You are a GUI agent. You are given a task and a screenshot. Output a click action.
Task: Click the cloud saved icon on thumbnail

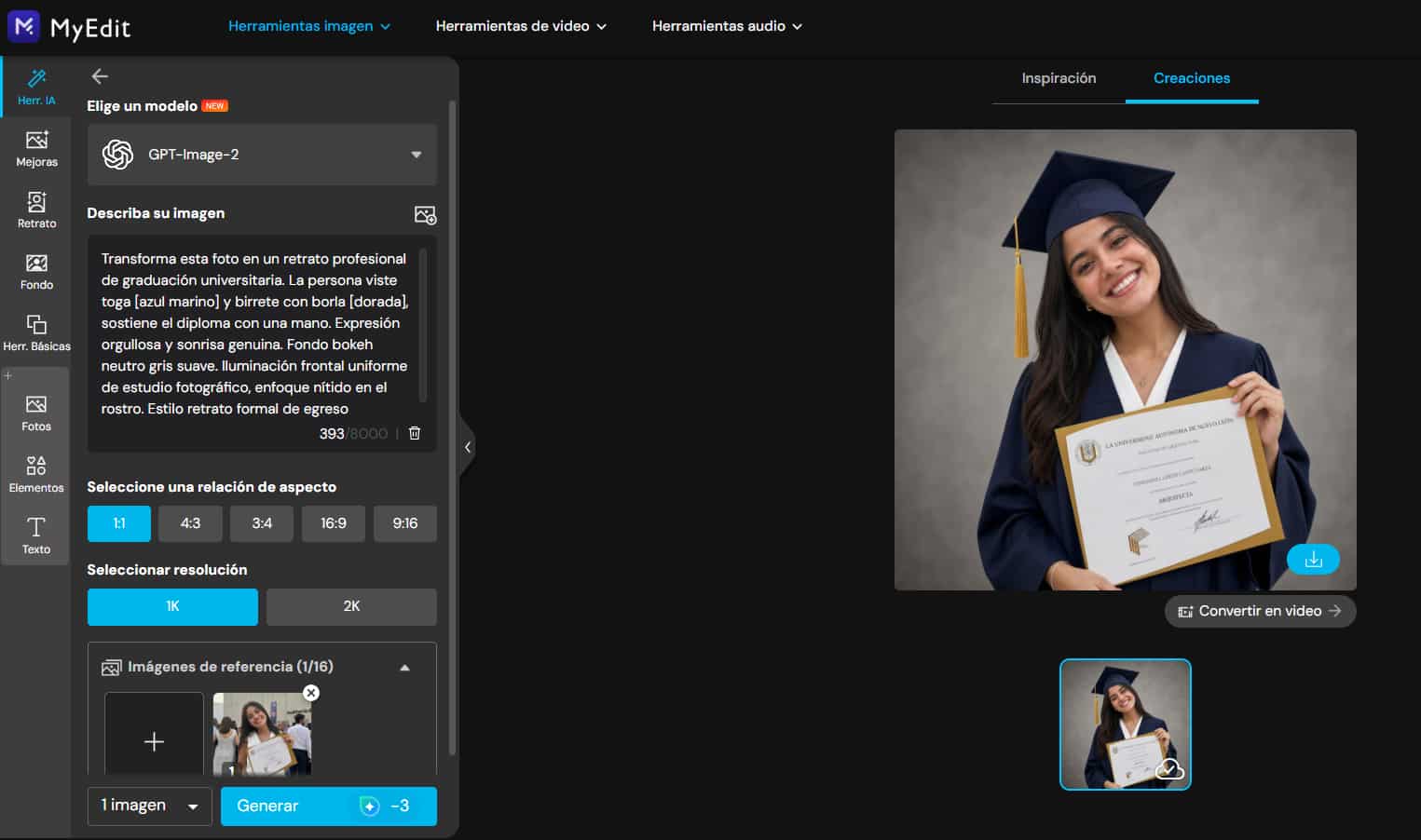[1169, 769]
